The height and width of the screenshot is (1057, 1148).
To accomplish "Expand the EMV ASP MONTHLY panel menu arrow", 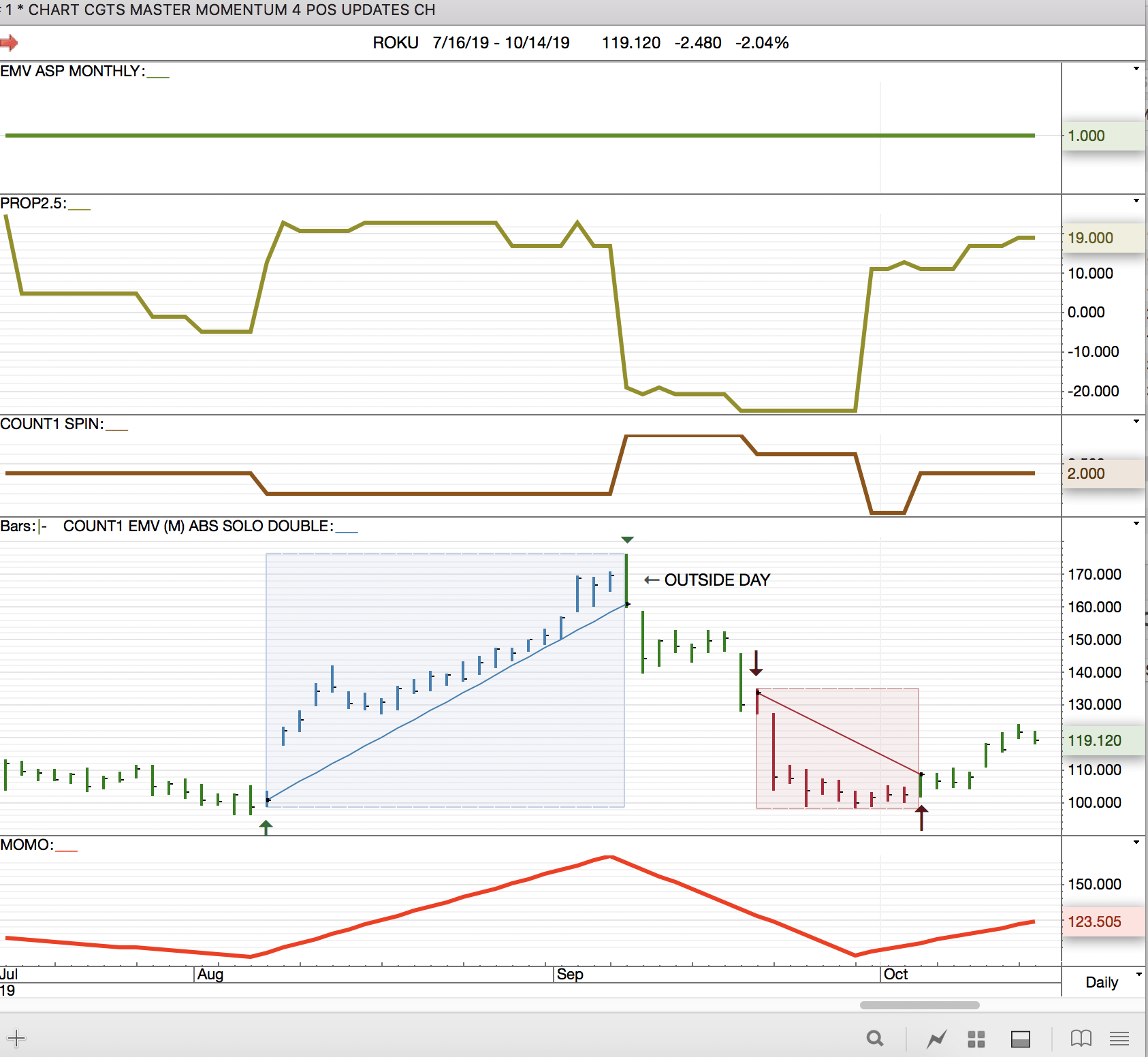I will 1136,69.
